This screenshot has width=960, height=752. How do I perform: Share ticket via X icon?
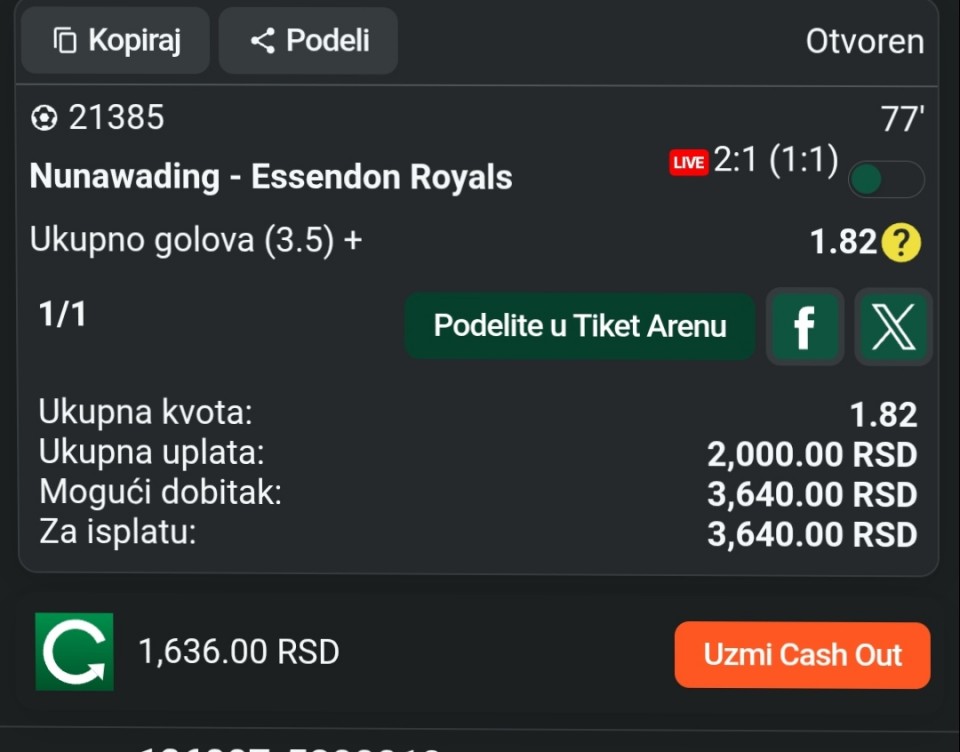point(893,326)
